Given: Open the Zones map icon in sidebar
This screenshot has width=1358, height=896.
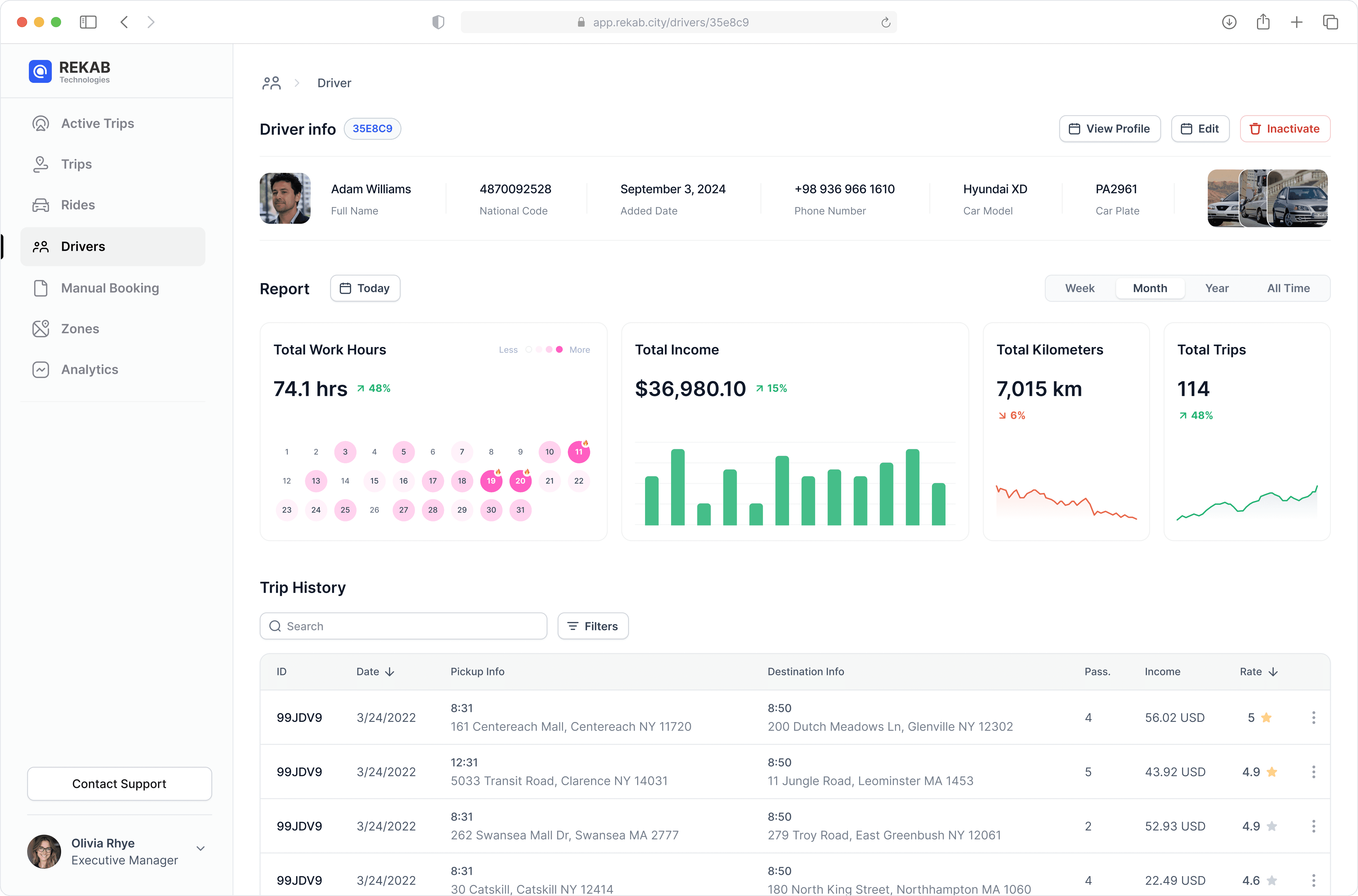Looking at the screenshot, I should point(40,329).
